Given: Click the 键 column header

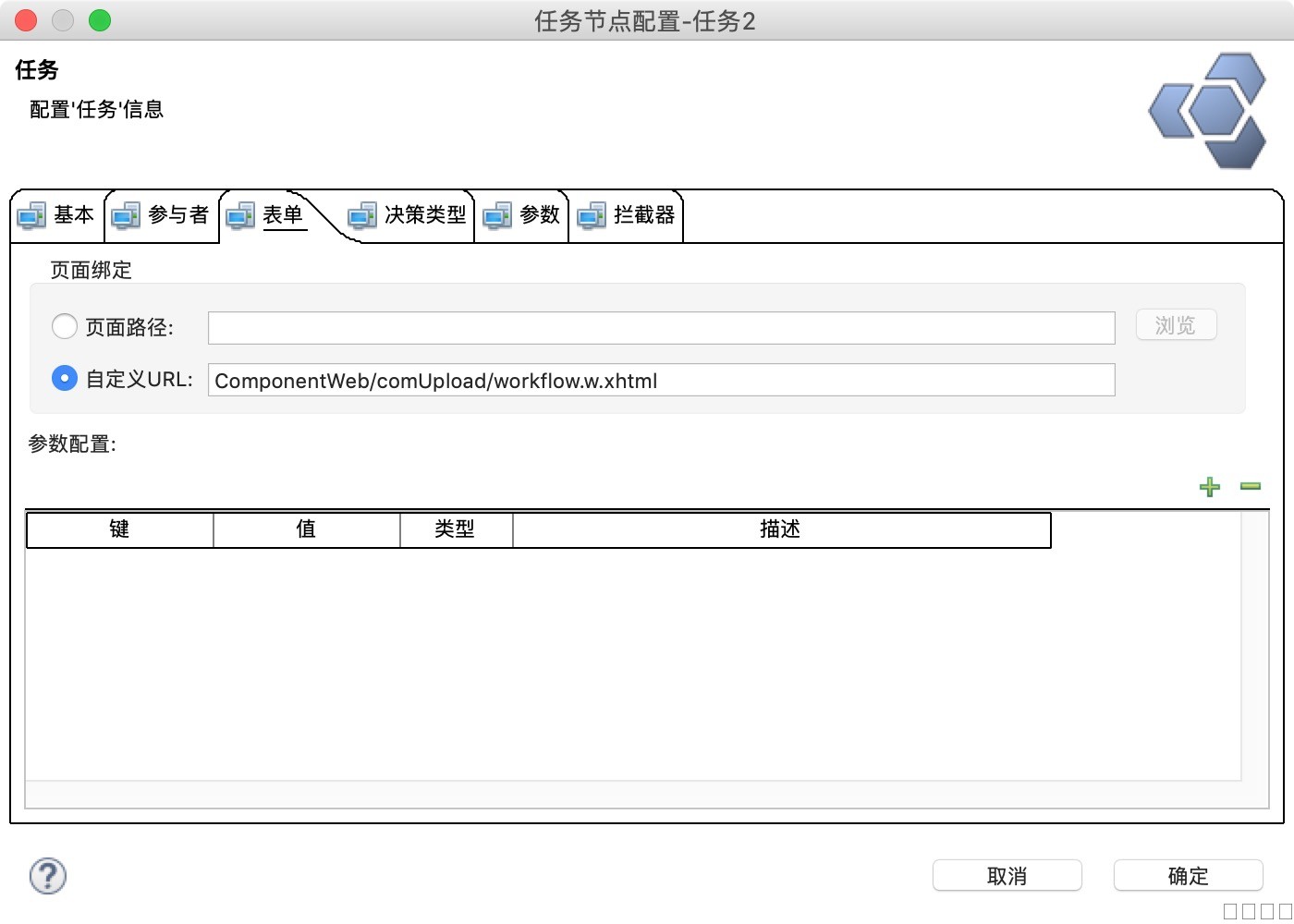Looking at the screenshot, I should click(119, 529).
